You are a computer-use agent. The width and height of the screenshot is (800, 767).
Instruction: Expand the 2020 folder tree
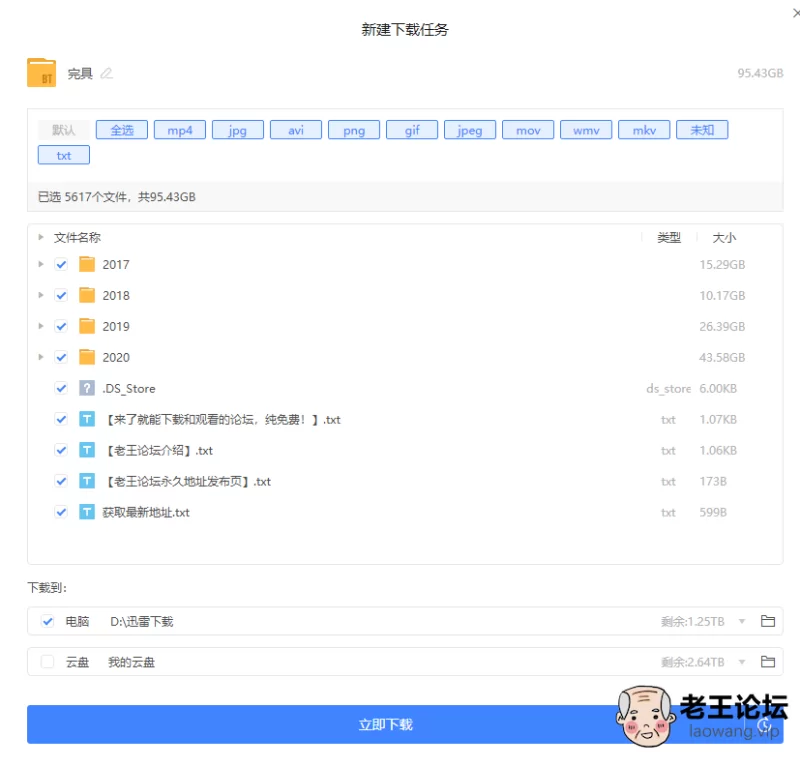pos(41,357)
